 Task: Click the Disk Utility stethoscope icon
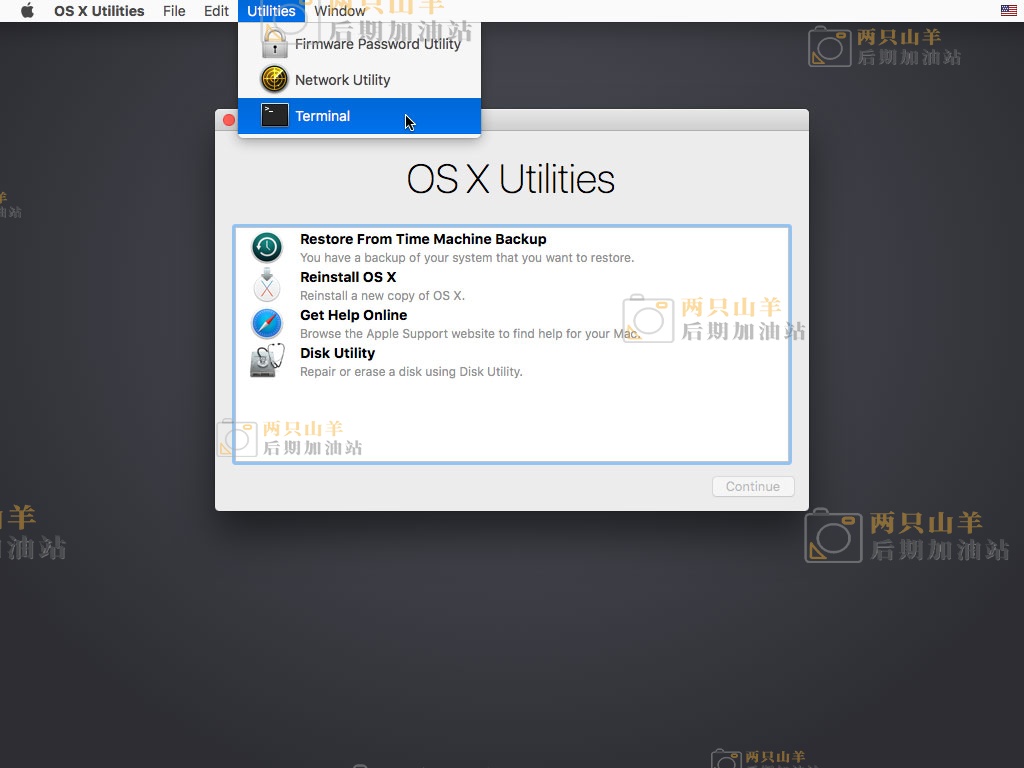pos(267,361)
